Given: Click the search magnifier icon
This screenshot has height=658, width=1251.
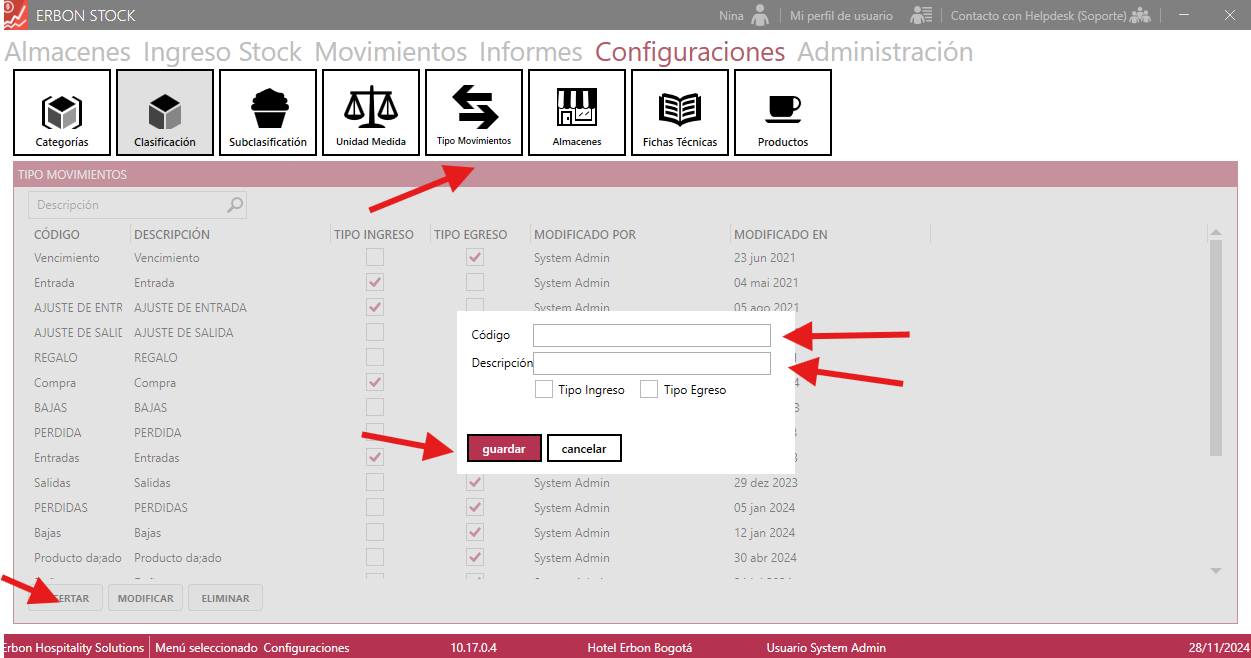Looking at the screenshot, I should [x=235, y=205].
